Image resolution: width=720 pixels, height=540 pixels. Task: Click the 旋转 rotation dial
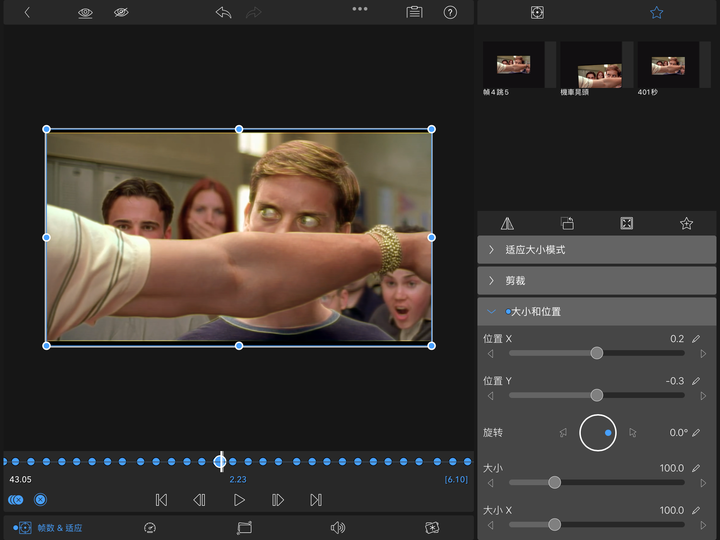pos(597,433)
